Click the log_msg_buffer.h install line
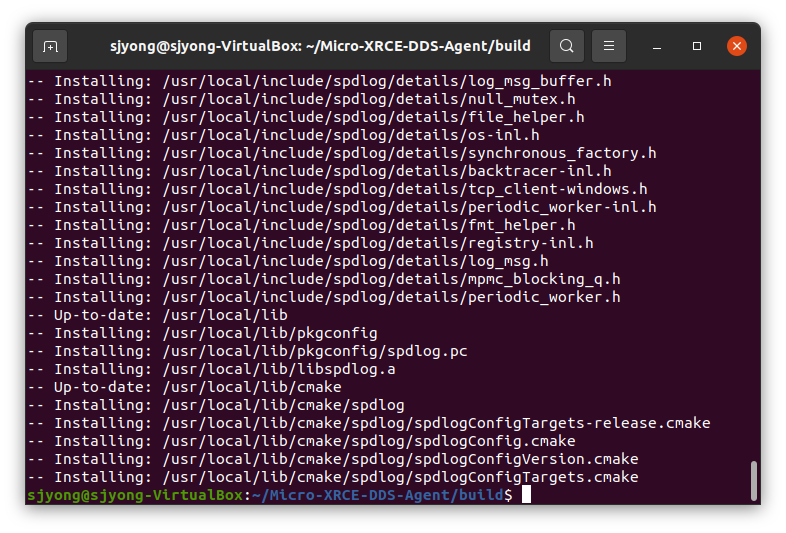The image size is (786, 533). click(x=320, y=81)
